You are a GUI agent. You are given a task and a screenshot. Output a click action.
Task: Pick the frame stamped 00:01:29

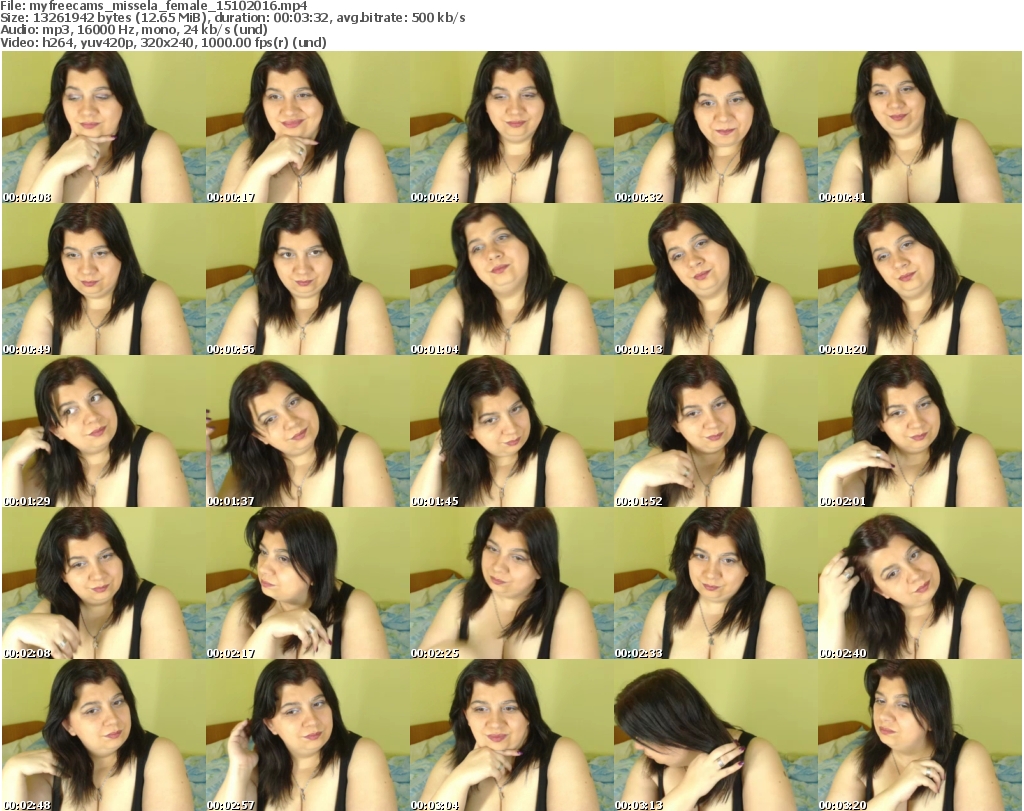[104, 431]
